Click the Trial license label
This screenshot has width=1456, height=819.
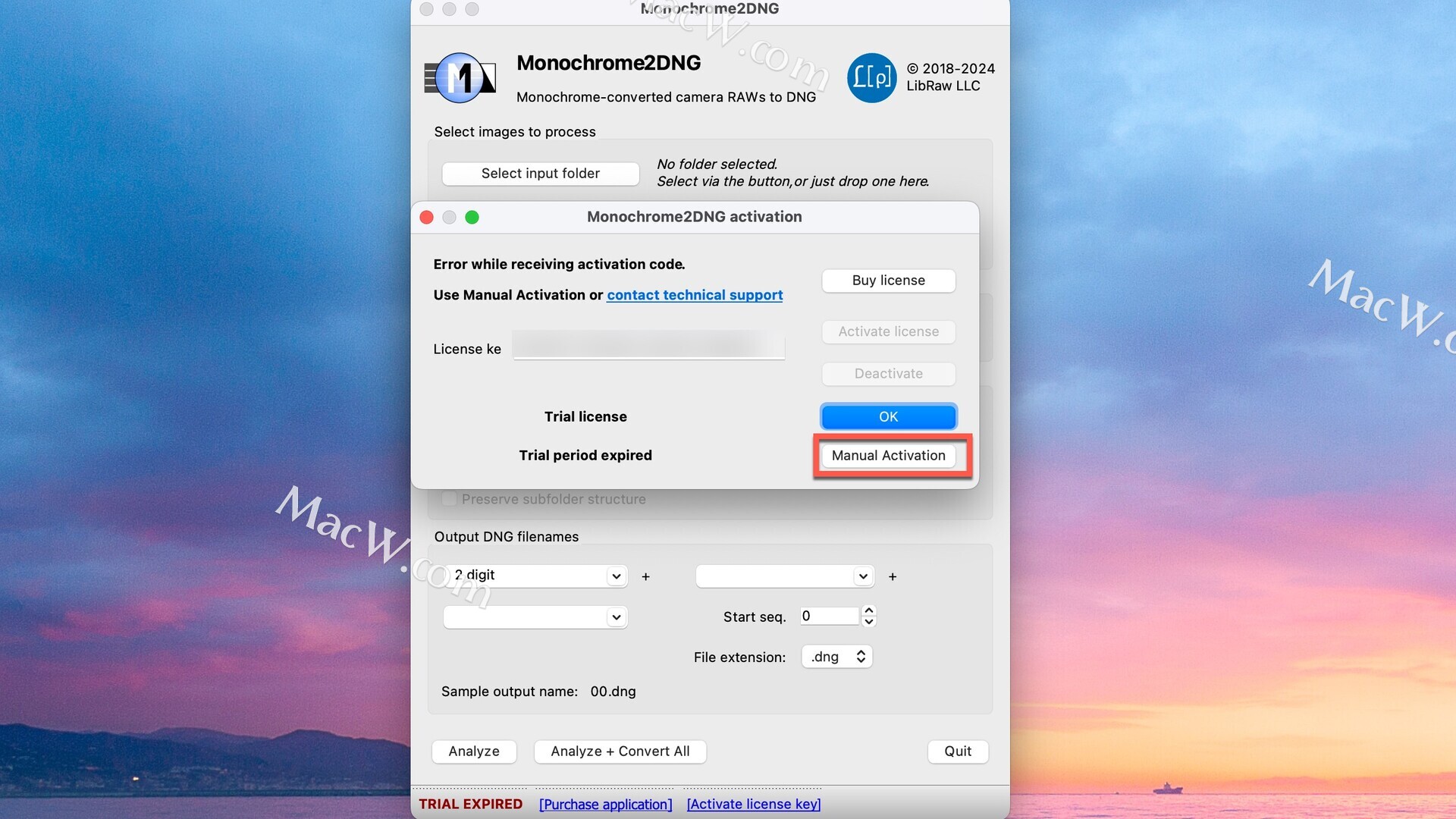[x=585, y=417]
